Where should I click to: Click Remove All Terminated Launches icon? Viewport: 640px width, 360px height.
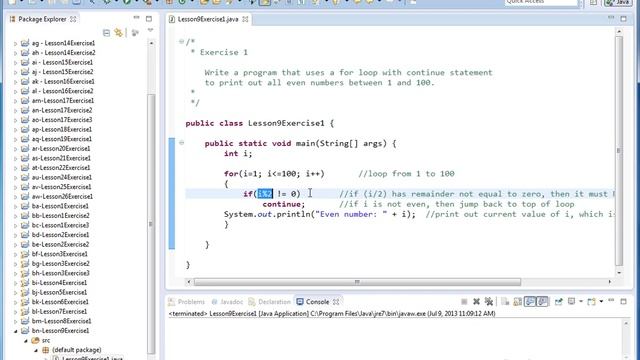click(489, 302)
